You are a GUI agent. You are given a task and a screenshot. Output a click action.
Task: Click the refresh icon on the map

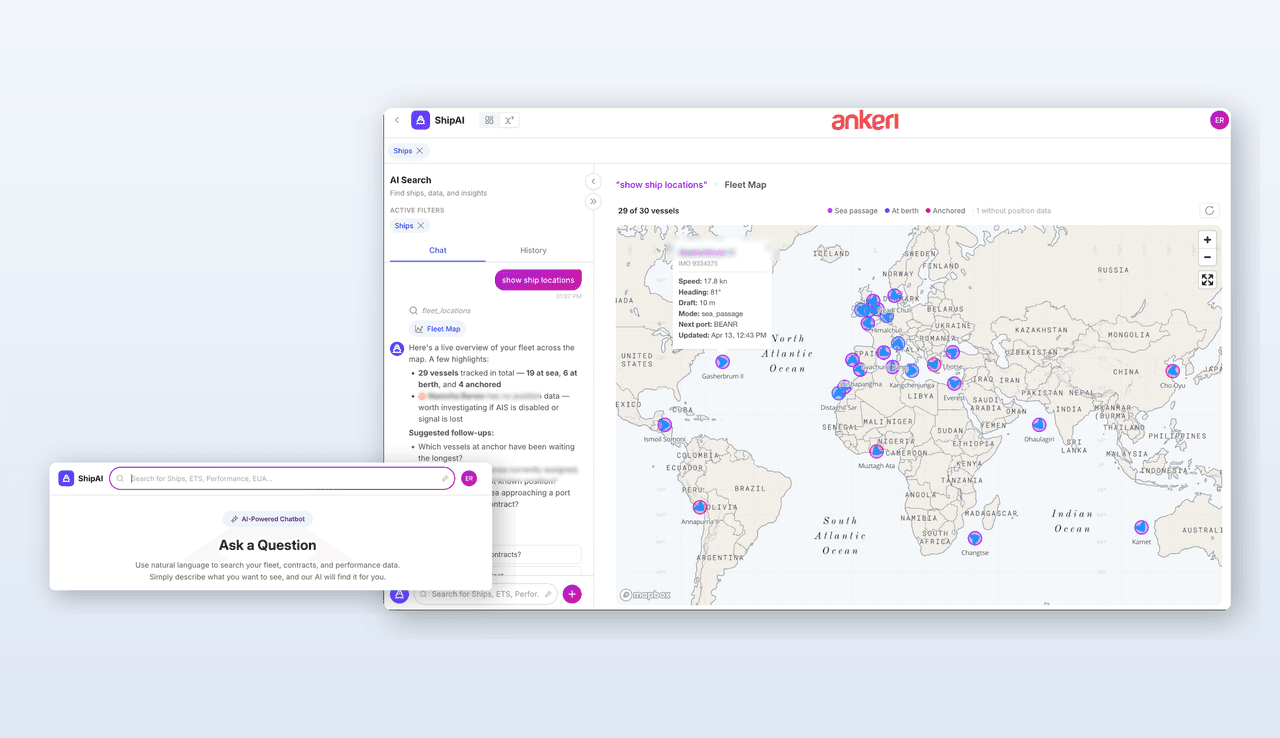pos(1208,210)
